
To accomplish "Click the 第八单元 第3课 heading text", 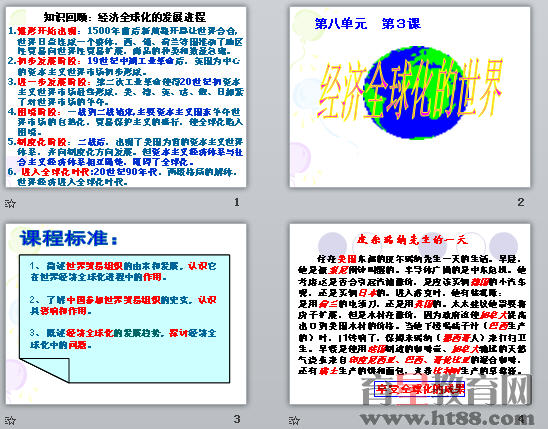I will coord(368,24).
